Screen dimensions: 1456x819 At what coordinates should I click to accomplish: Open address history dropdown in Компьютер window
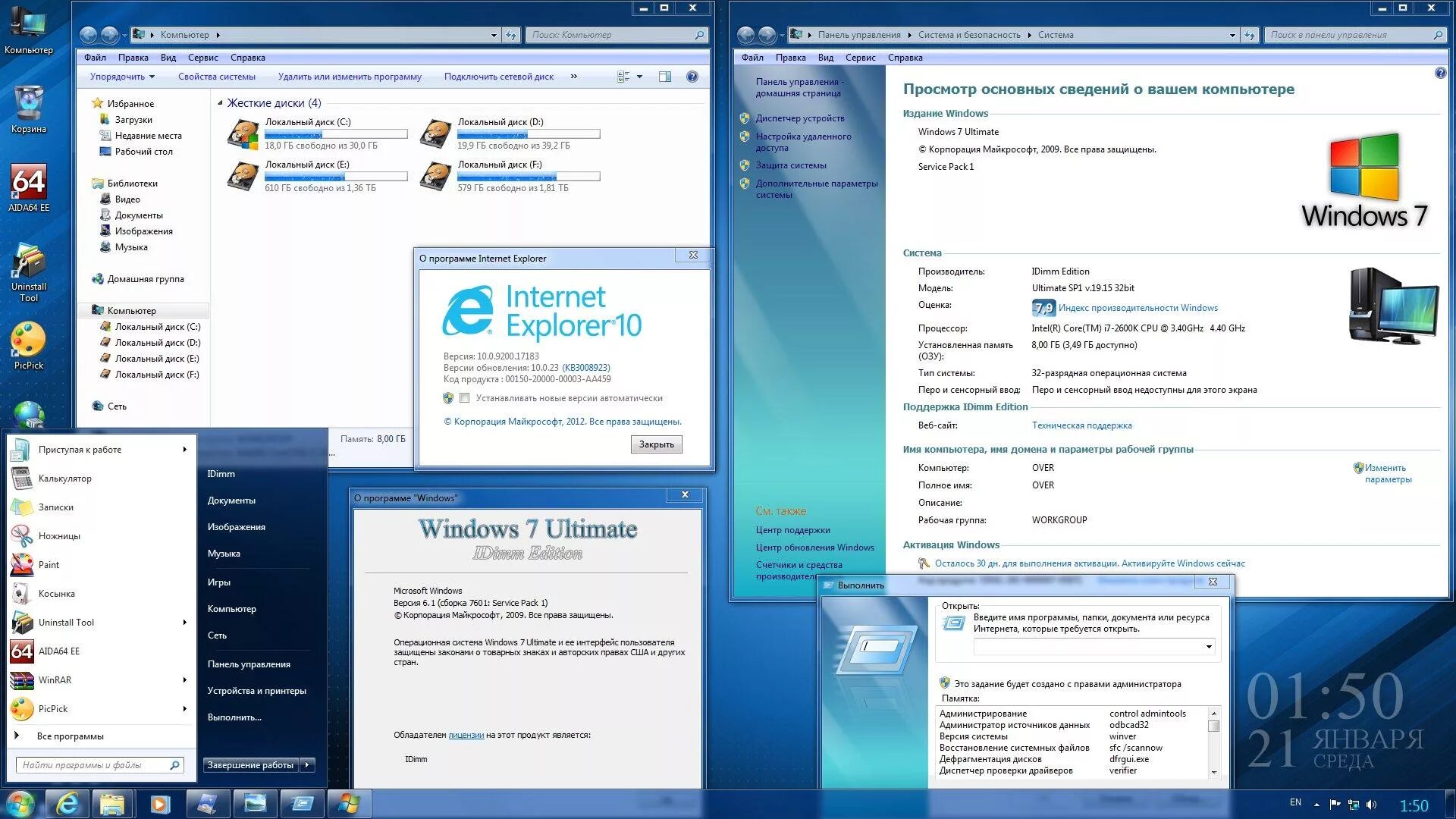click(494, 35)
